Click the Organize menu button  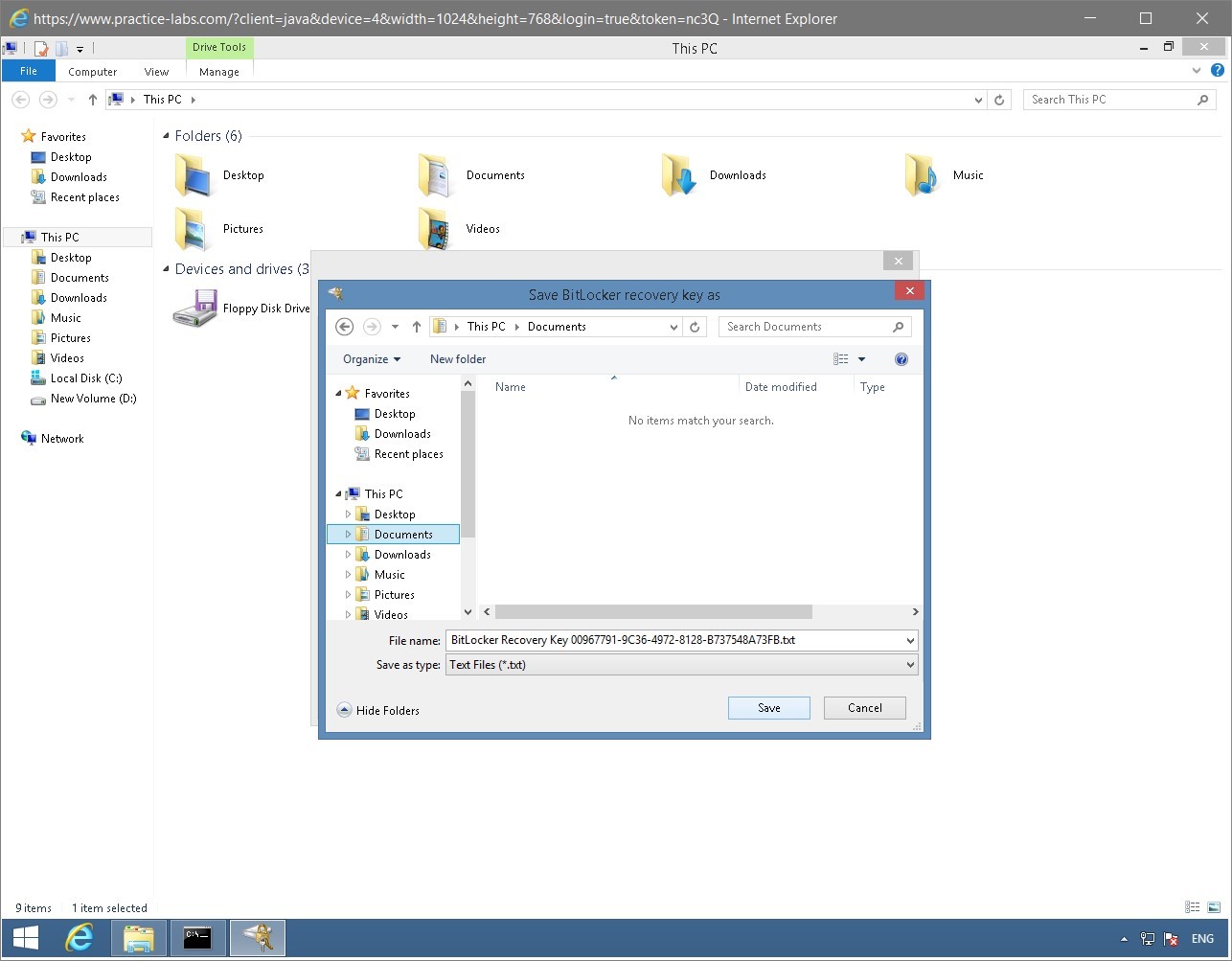point(370,358)
